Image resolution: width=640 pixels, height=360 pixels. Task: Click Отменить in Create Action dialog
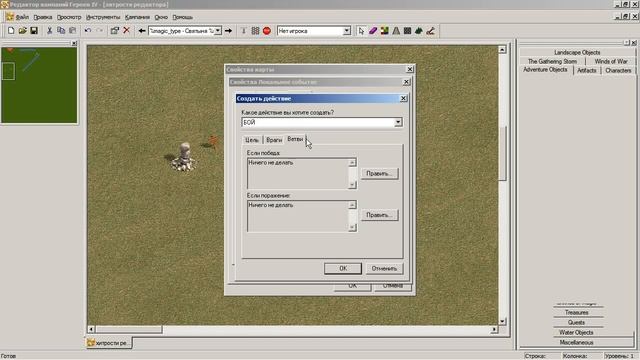384,268
